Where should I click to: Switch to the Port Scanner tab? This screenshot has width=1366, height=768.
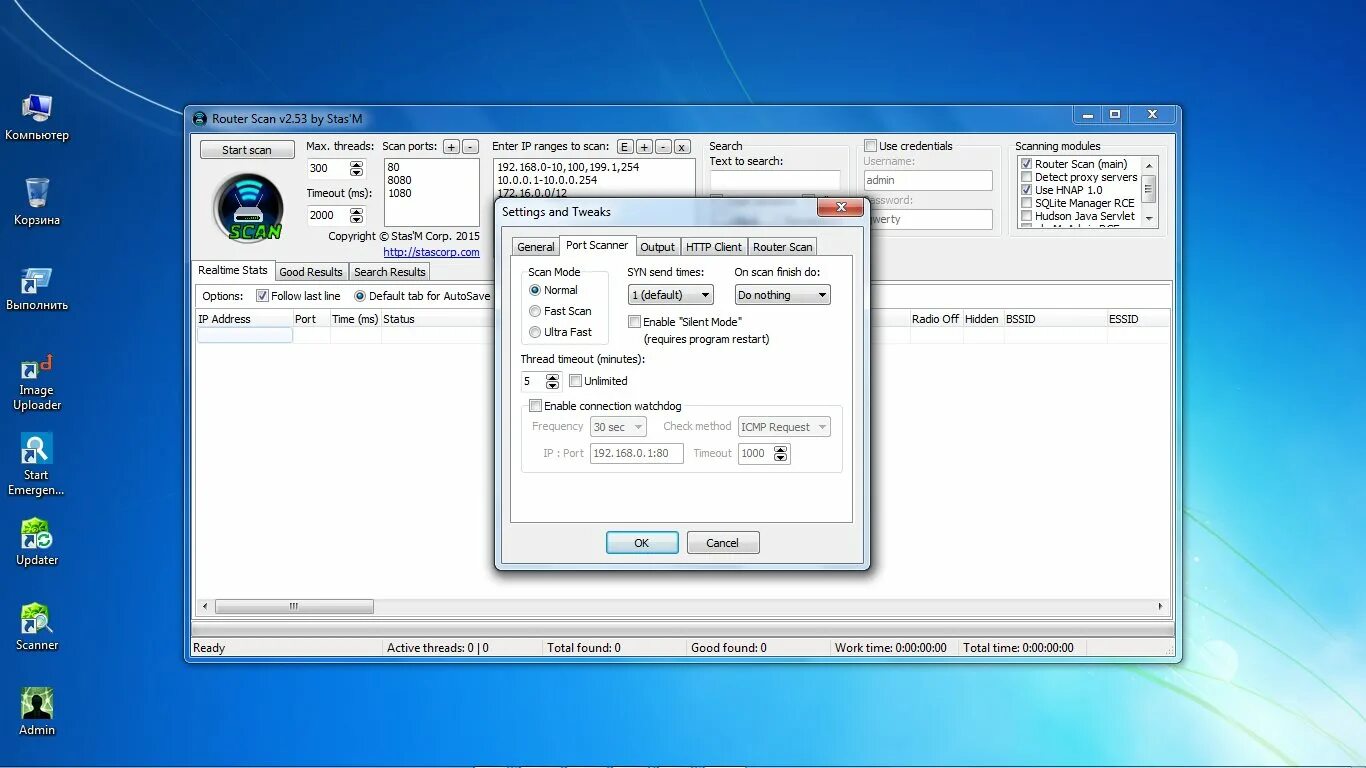(x=597, y=245)
